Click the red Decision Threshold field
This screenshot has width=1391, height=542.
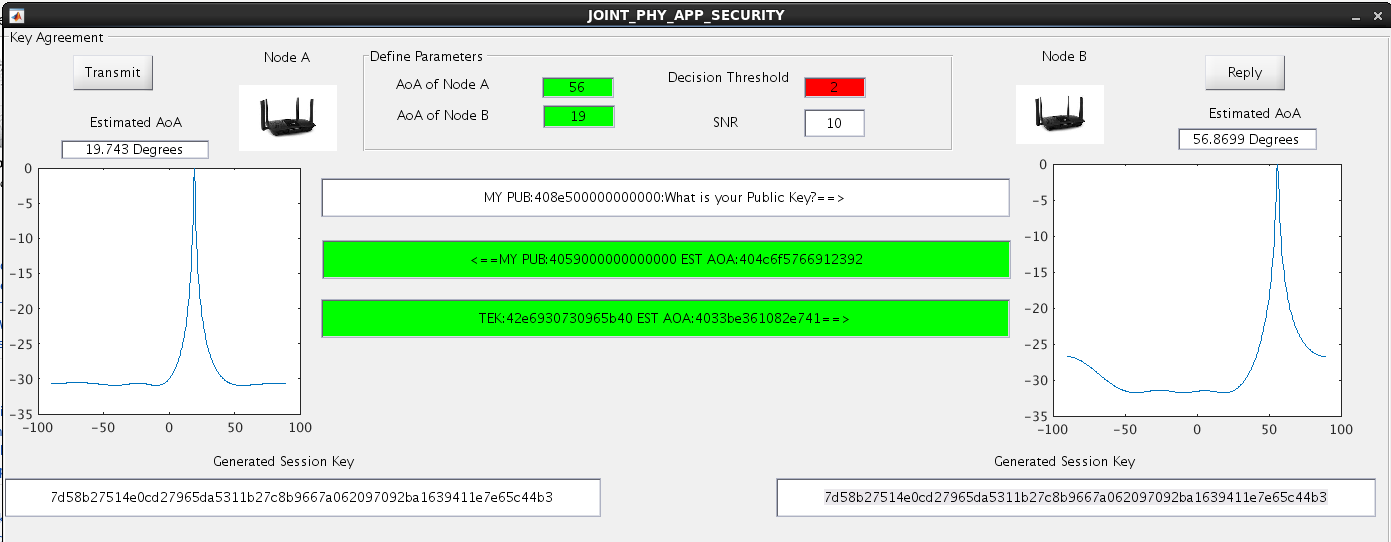(x=834, y=87)
